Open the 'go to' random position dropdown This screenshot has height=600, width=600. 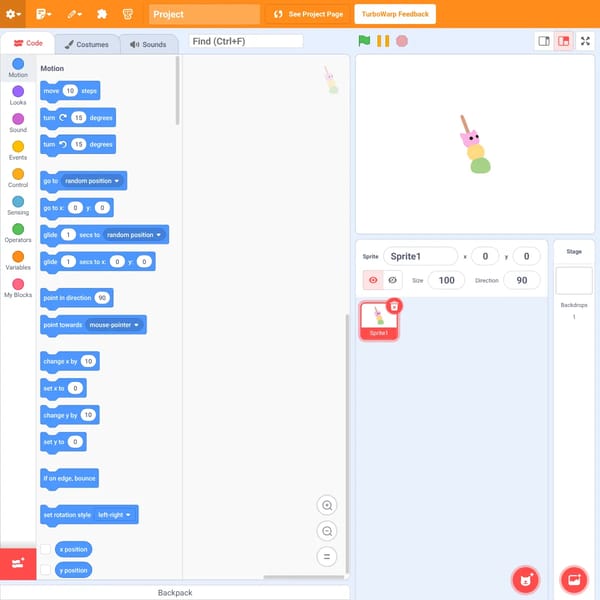(92, 181)
